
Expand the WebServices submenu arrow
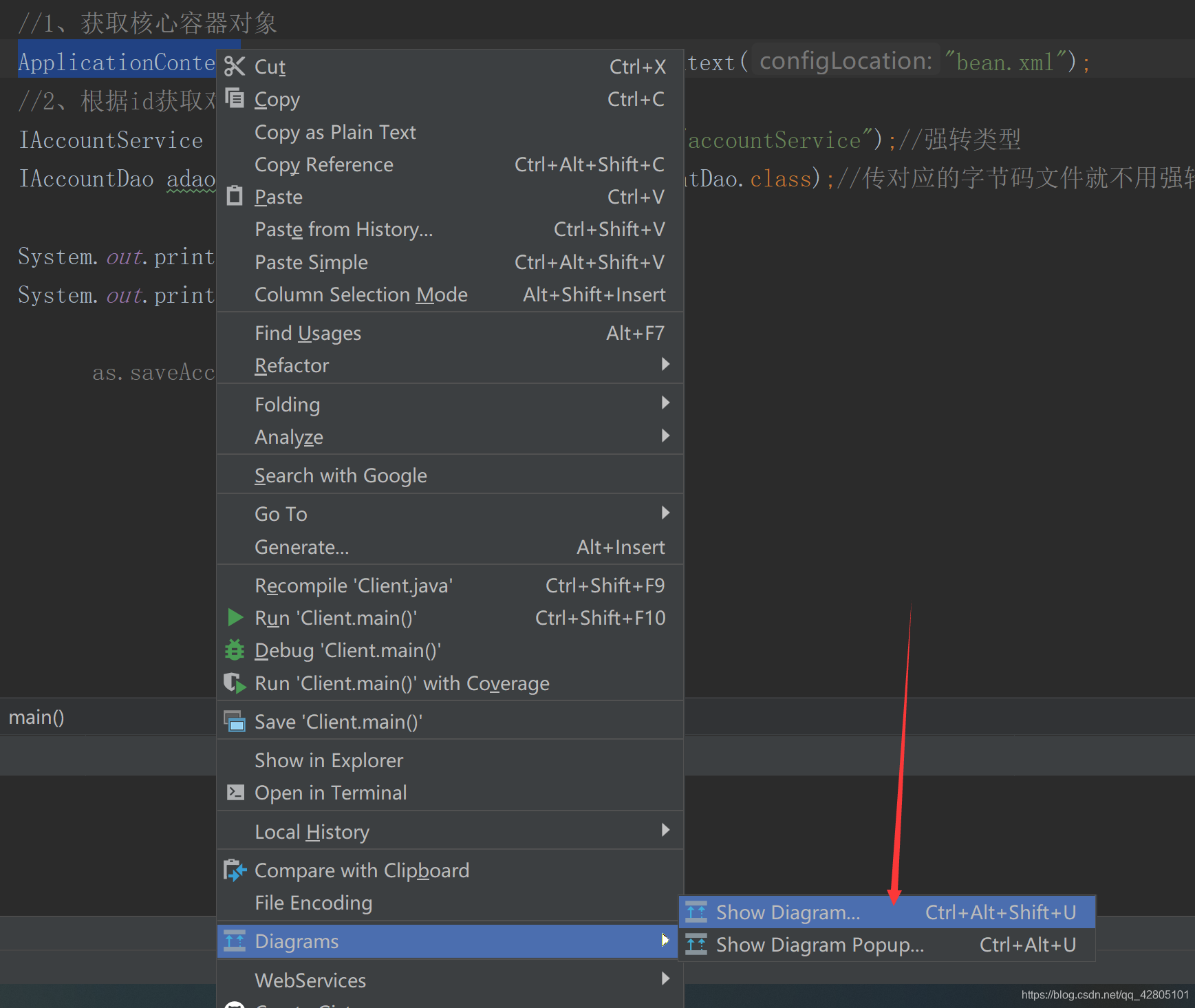(665, 978)
